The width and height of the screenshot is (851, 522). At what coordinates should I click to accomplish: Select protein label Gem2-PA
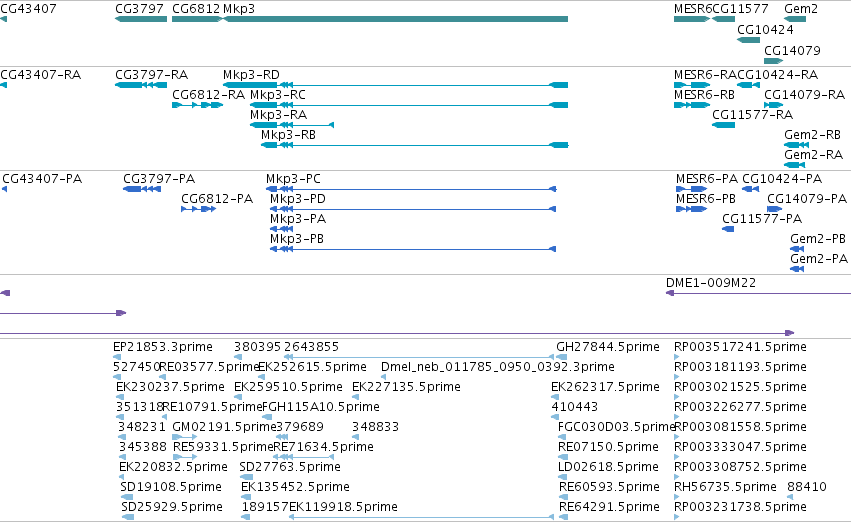[819, 259]
